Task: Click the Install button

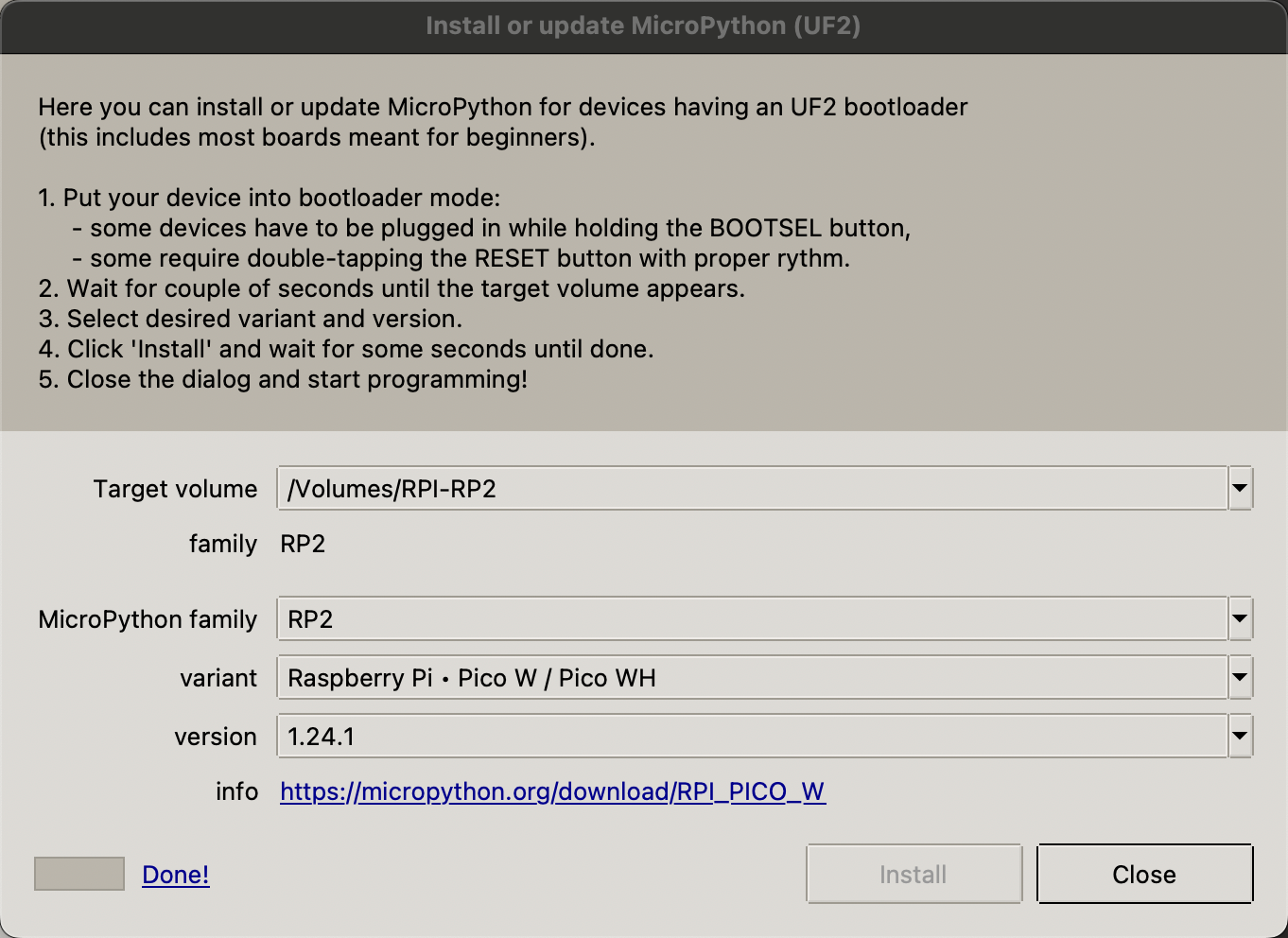Action: click(x=914, y=875)
